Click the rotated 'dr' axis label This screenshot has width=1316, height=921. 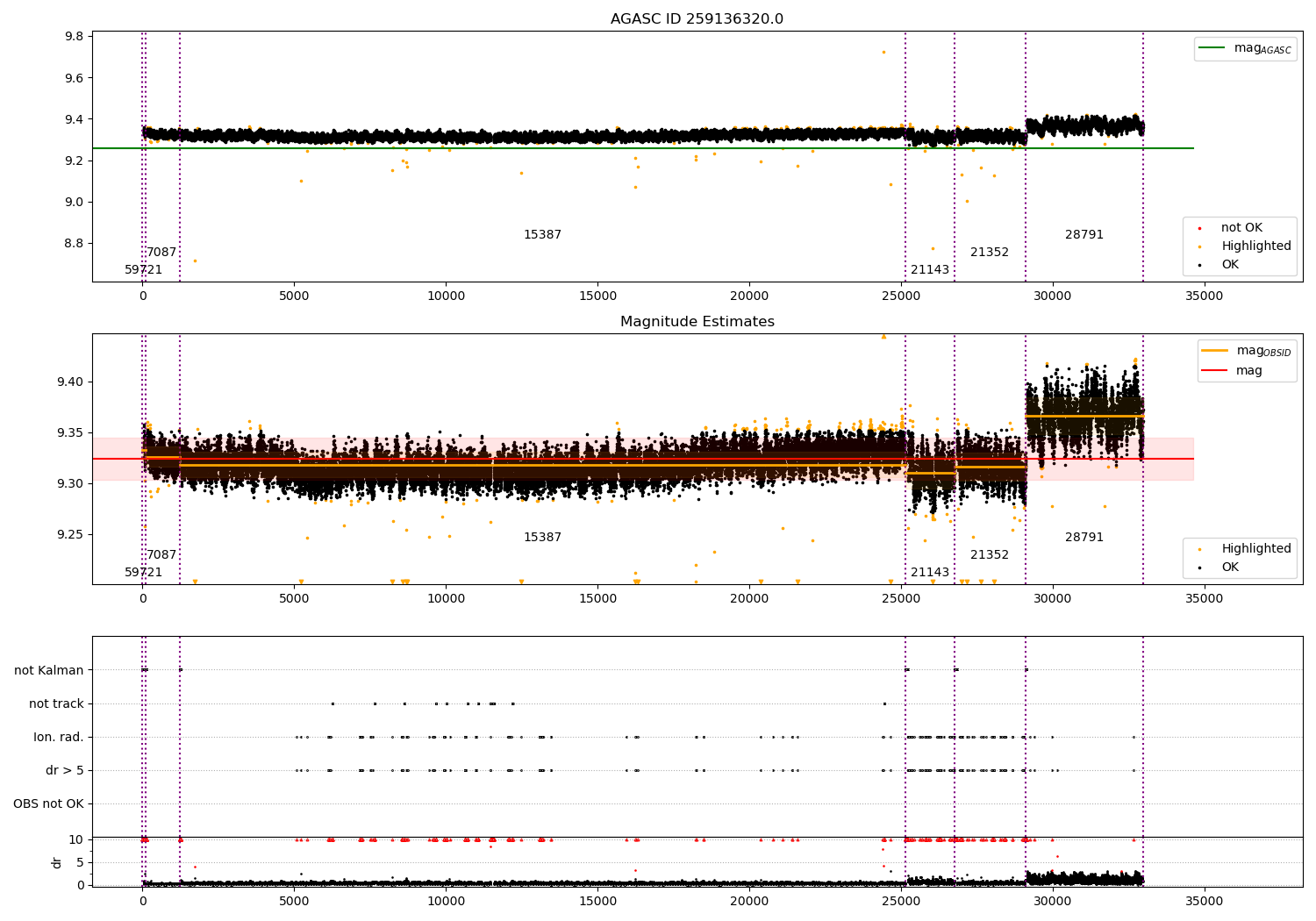57,862
